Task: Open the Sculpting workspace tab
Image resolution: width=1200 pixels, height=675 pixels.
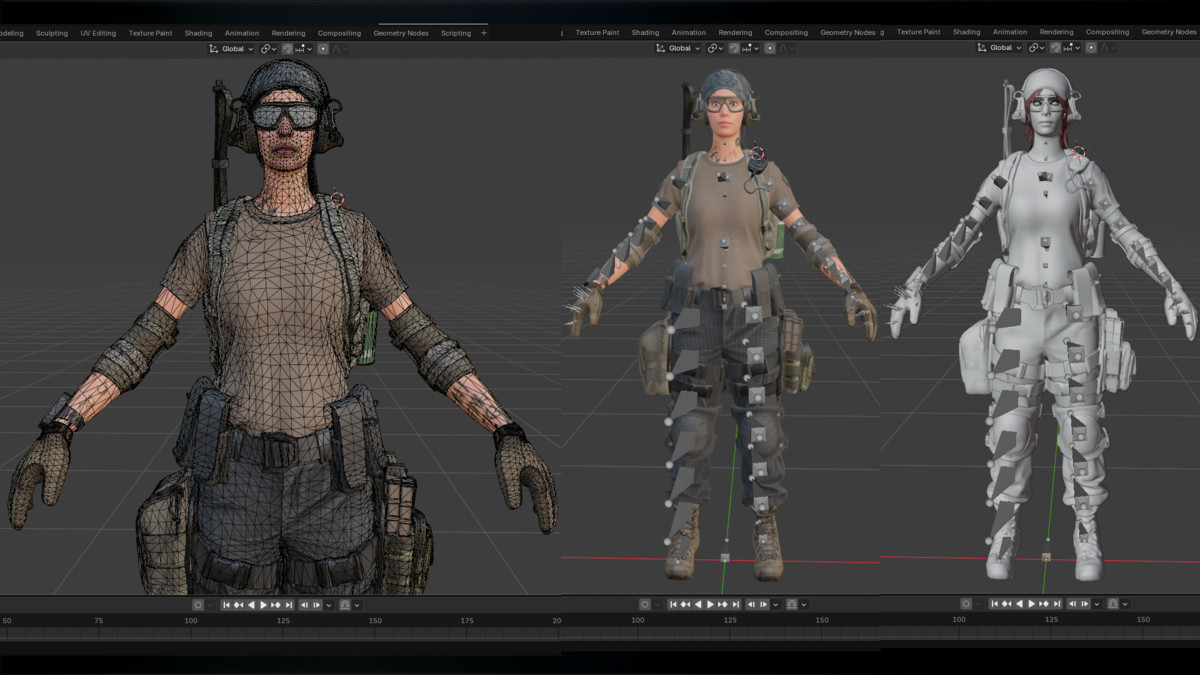Action: pos(52,33)
